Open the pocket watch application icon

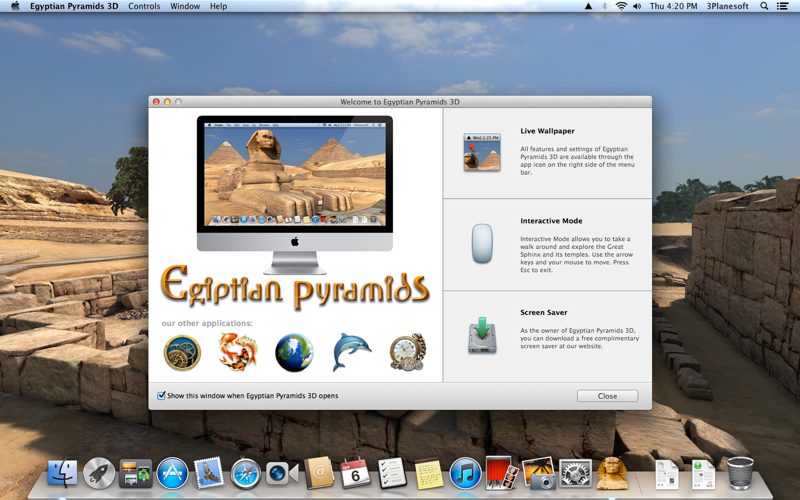click(408, 352)
